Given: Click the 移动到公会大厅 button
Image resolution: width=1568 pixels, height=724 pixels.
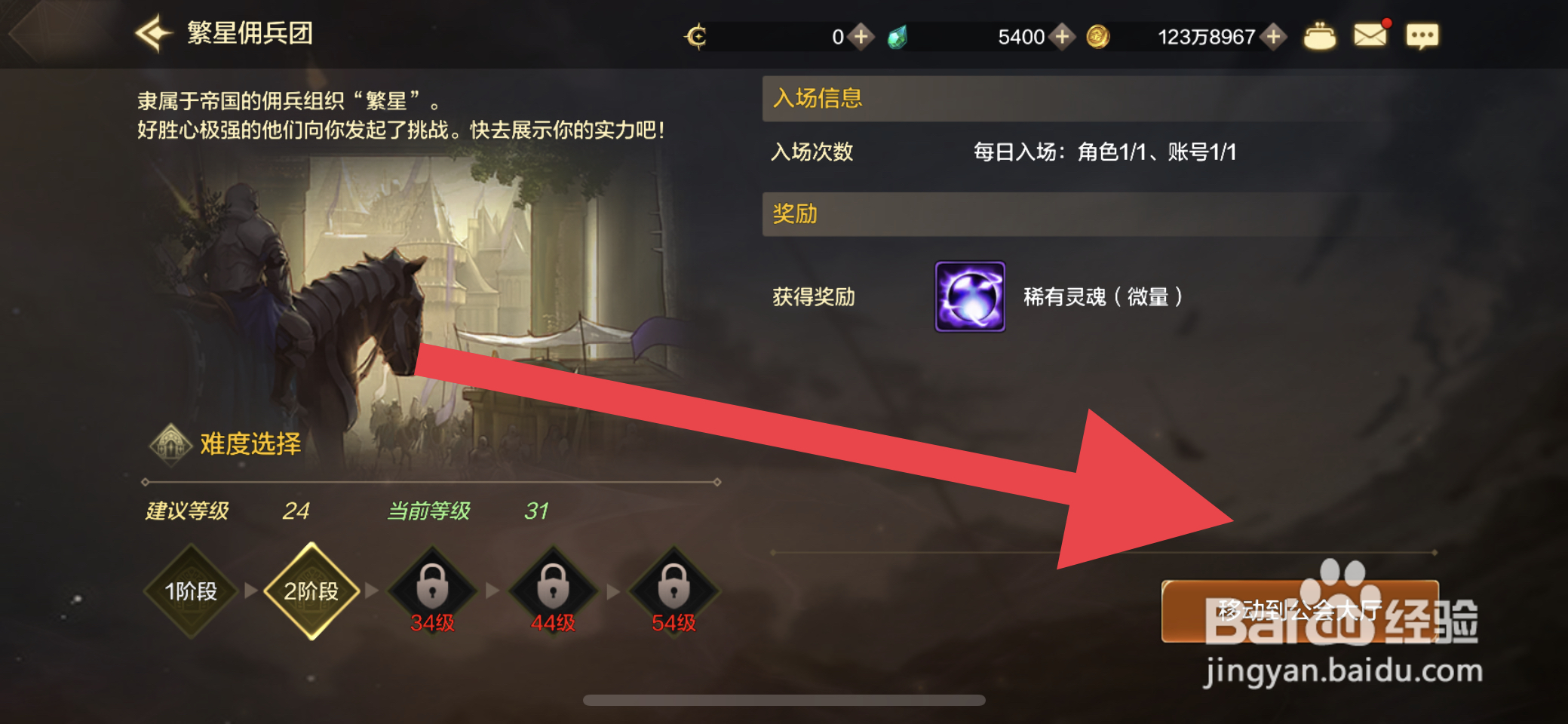Looking at the screenshot, I should tap(1300, 611).
